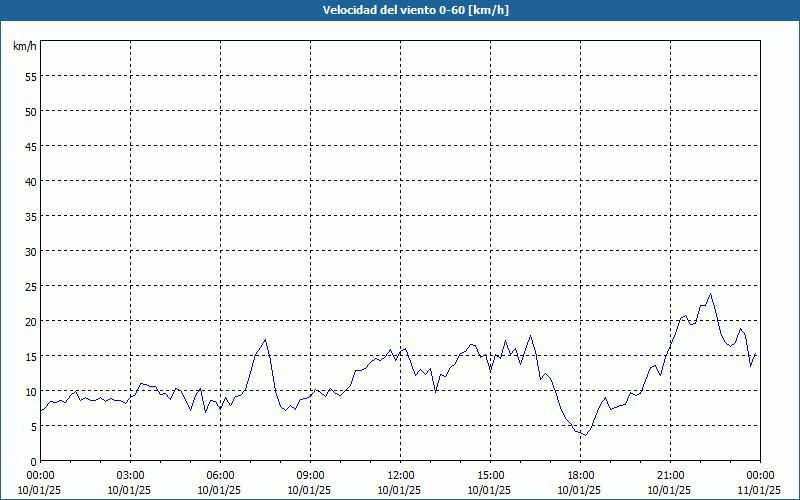Click the y-axis label '30'
The image size is (800, 500).
point(31,252)
